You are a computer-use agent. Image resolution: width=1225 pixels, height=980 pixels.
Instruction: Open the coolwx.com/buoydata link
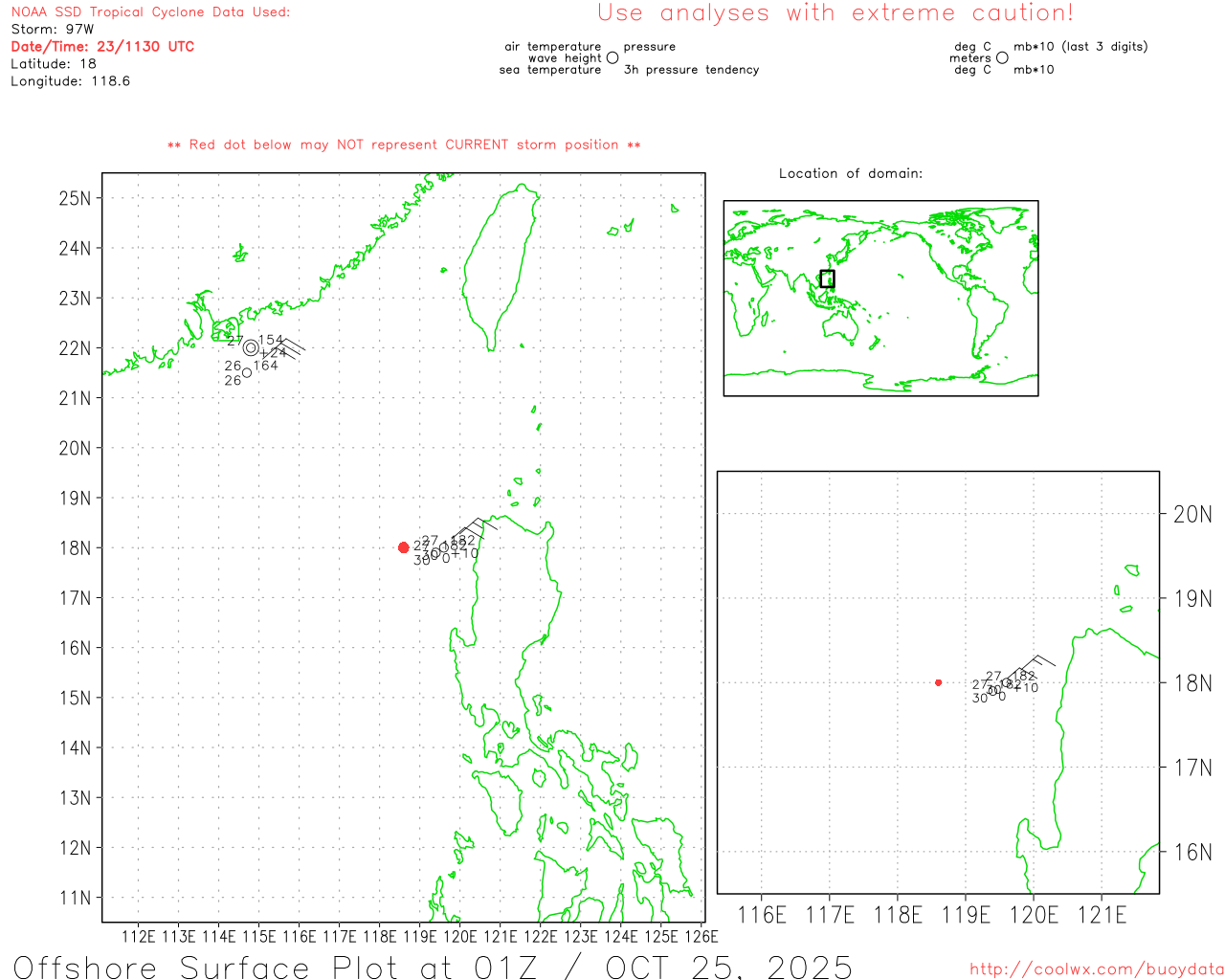[1096, 969]
